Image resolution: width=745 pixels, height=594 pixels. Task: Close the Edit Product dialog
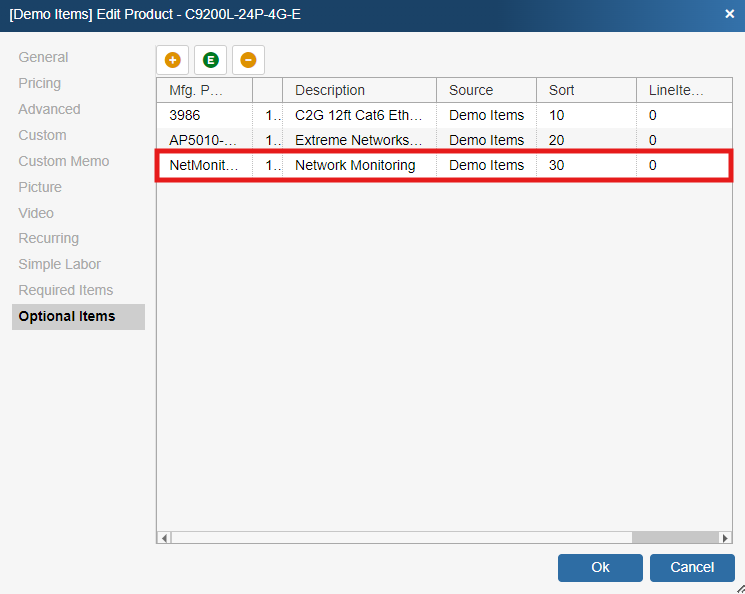tap(729, 14)
